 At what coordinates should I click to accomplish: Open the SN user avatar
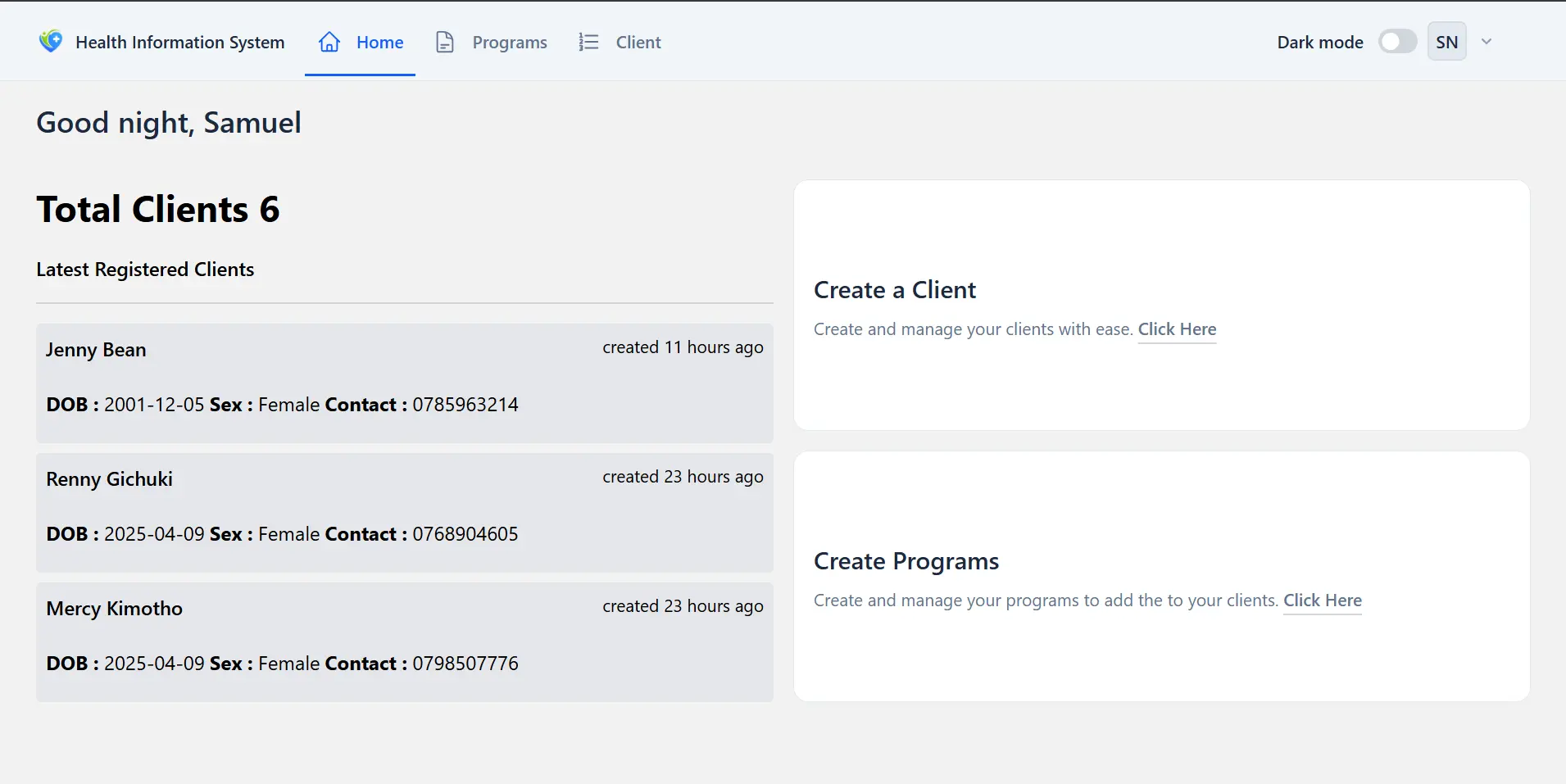coord(1446,42)
